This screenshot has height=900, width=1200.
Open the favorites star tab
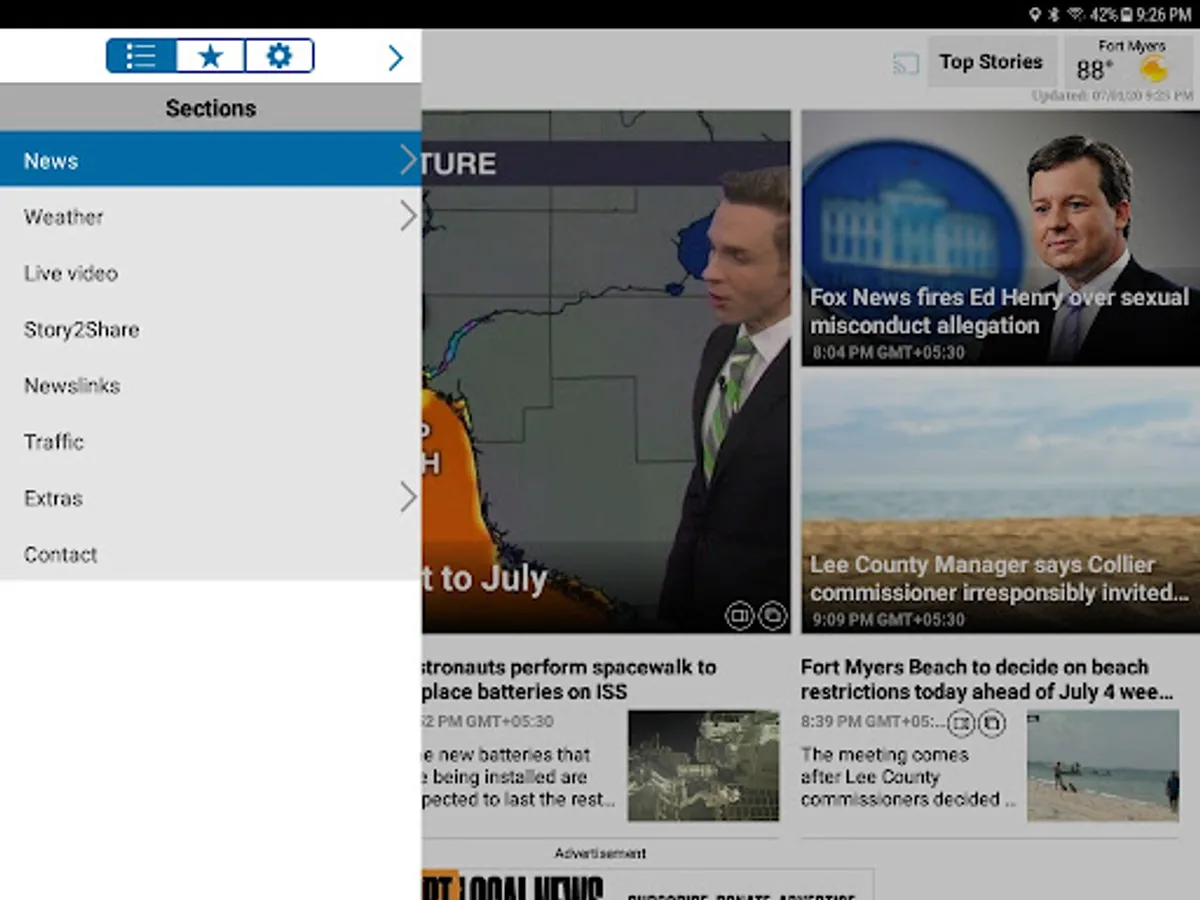click(210, 56)
